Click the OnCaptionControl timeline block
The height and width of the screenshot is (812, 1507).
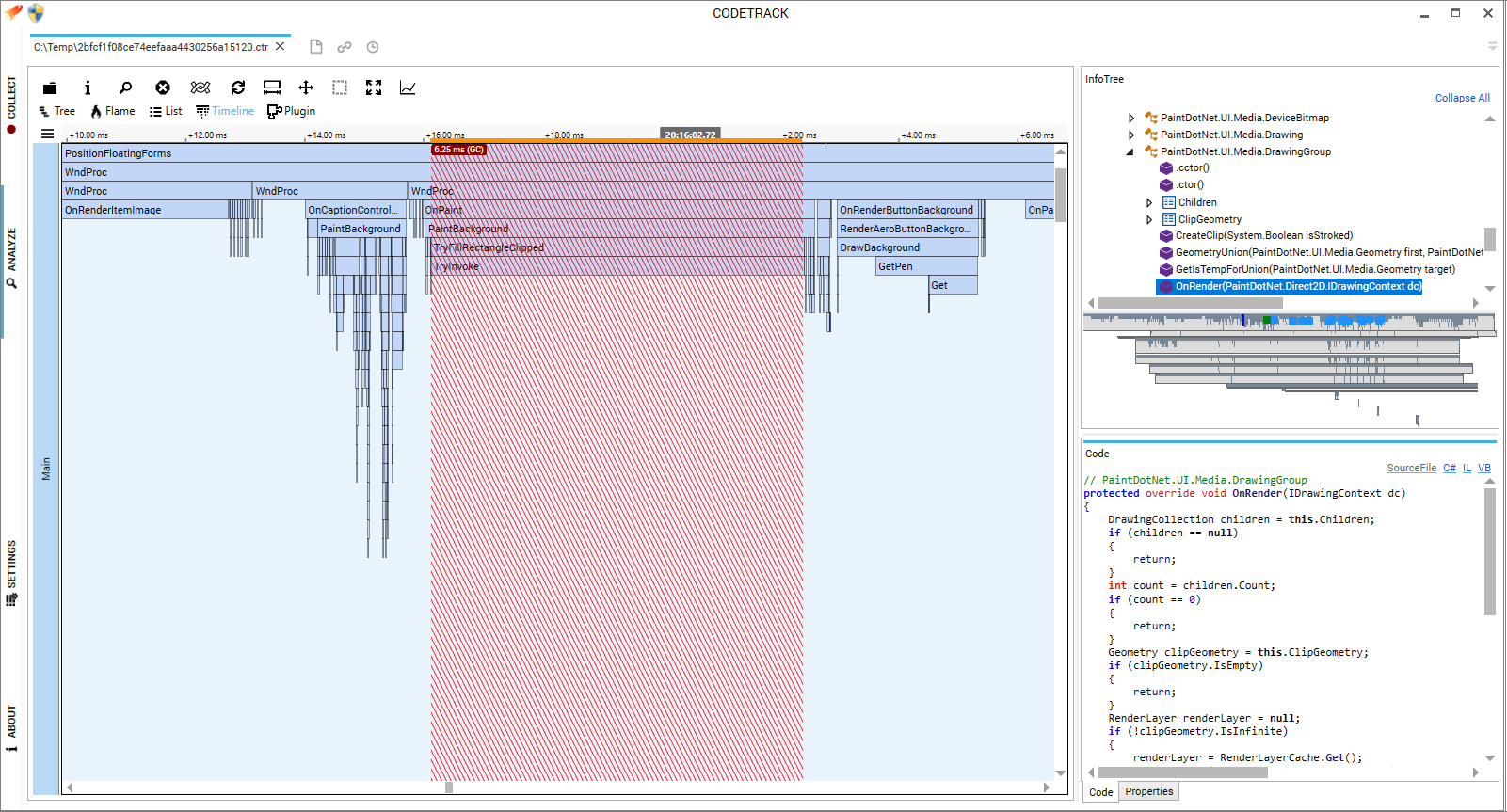coord(357,210)
